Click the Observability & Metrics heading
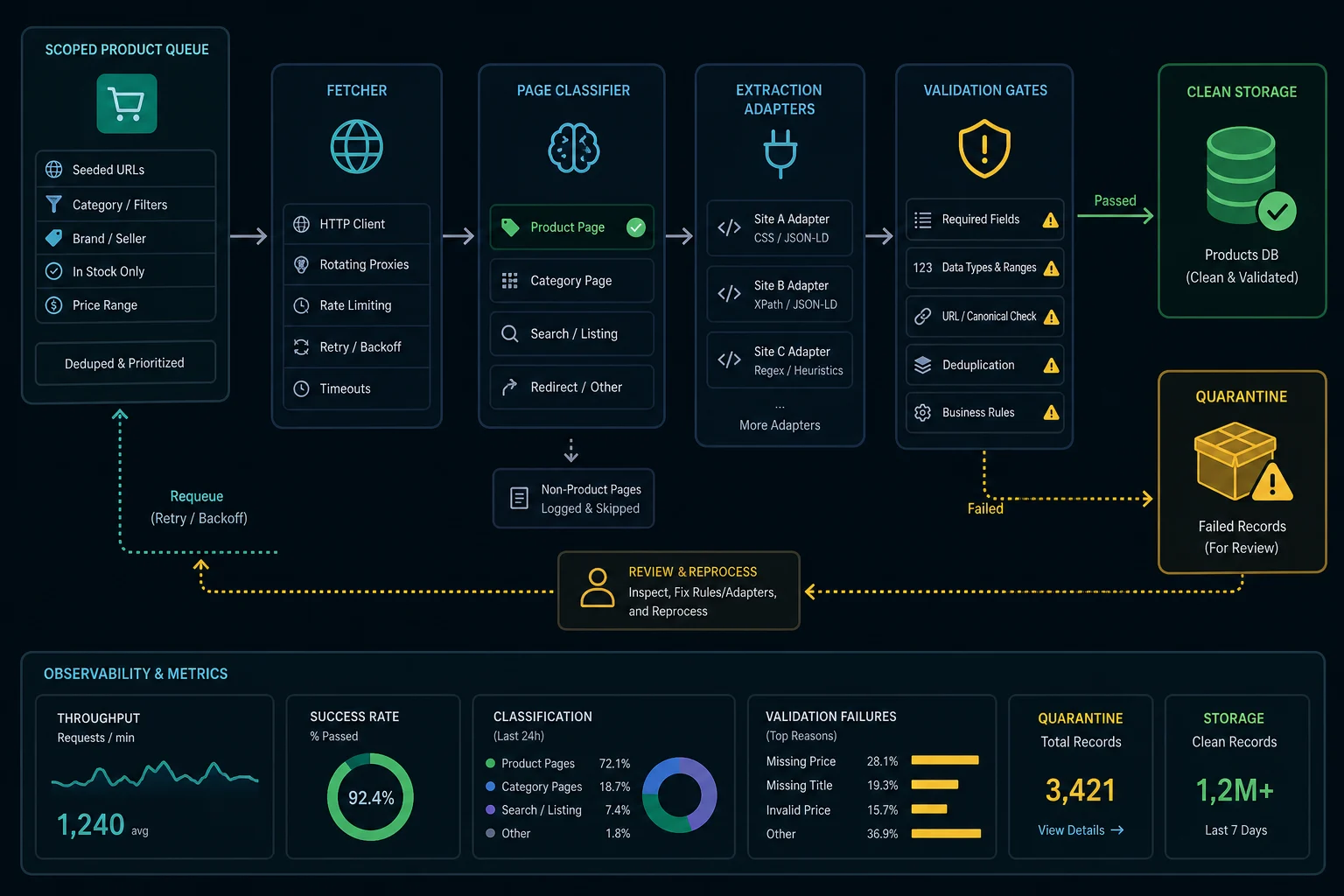 coord(136,674)
